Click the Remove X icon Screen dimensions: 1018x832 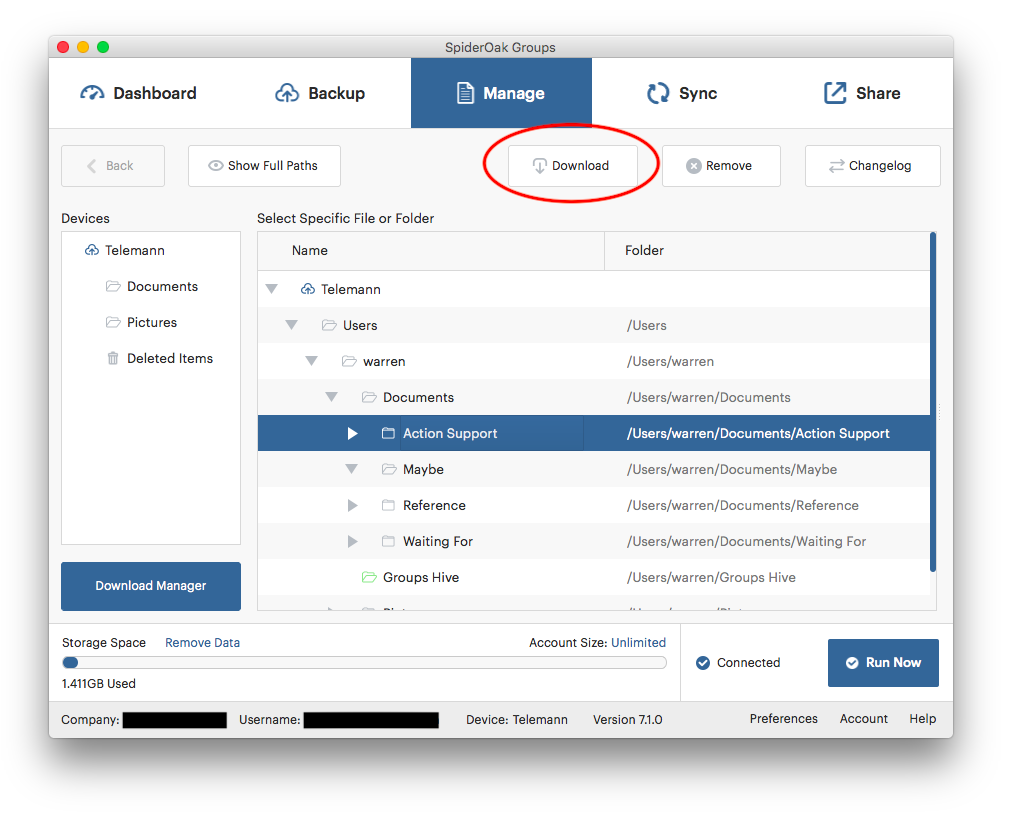tap(694, 166)
